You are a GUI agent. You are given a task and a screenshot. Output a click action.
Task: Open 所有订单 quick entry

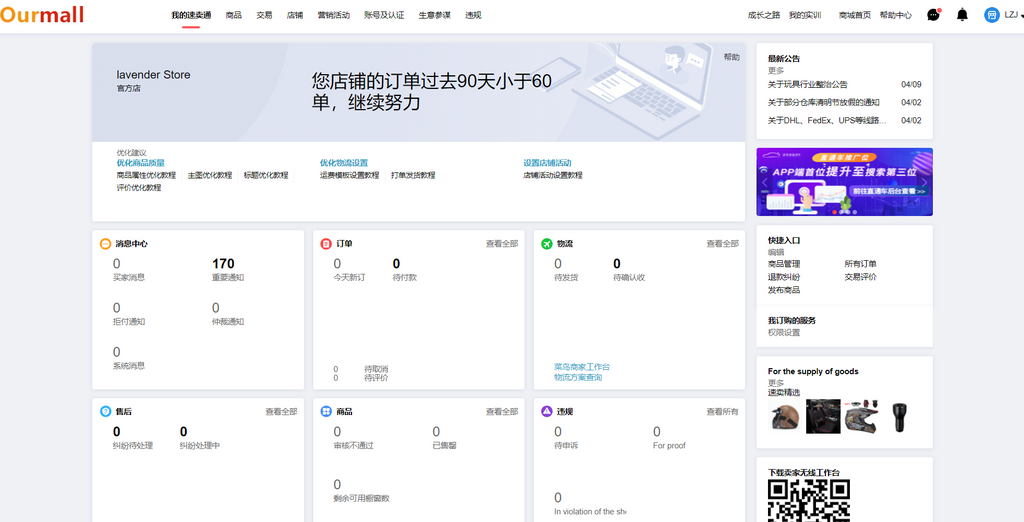click(860, 264)
